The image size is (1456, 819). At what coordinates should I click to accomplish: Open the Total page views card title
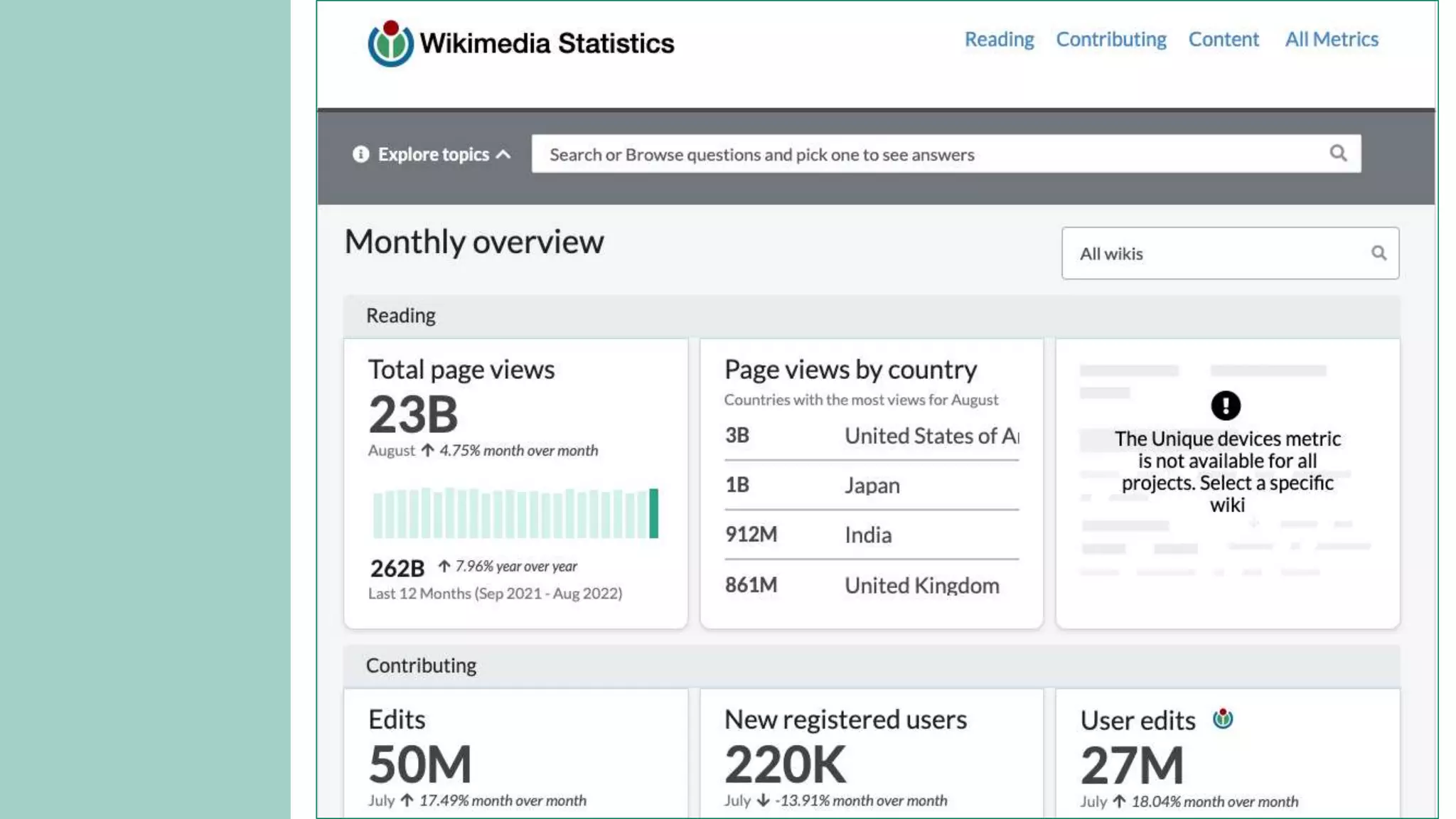coord(461,370)
